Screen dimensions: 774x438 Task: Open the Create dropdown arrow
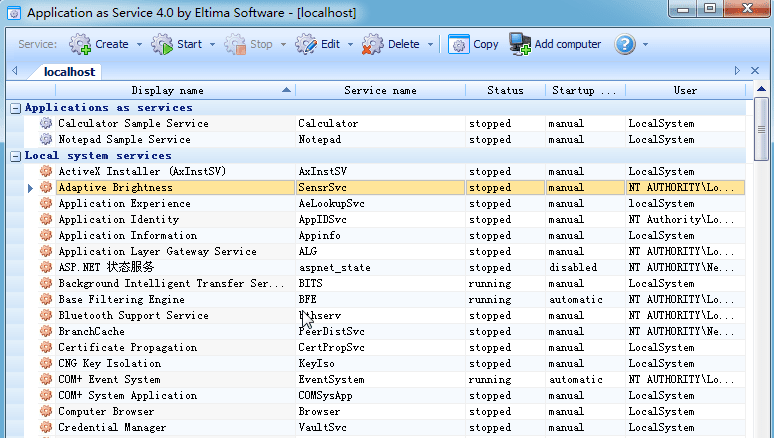139,45
